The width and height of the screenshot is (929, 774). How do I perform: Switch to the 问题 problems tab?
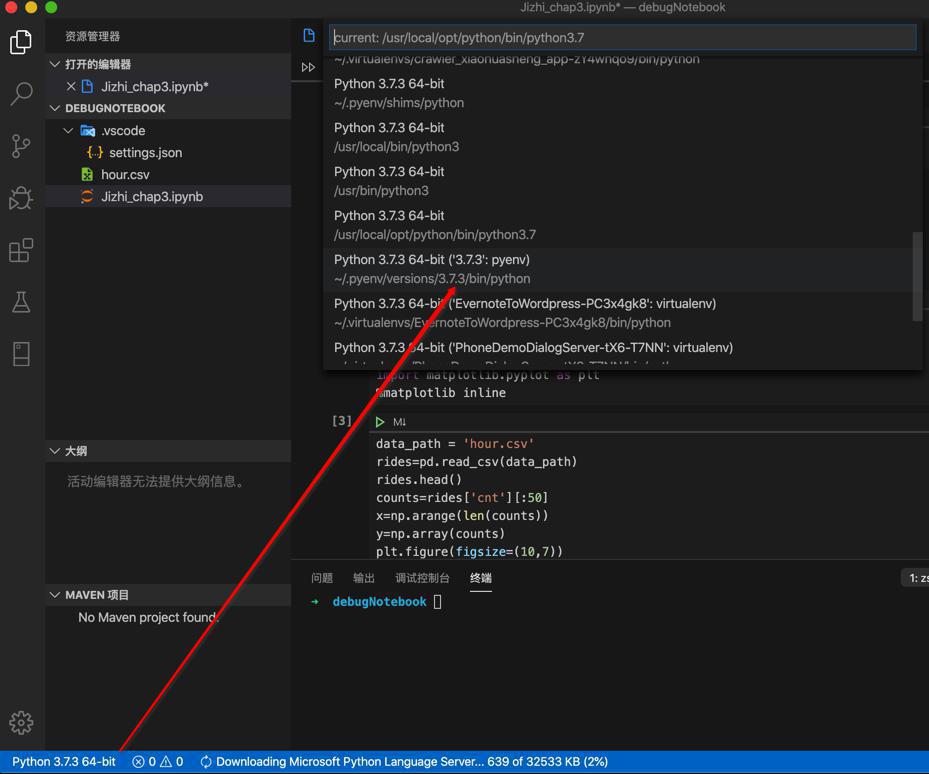pyautogui.click(x=322, y=578)
